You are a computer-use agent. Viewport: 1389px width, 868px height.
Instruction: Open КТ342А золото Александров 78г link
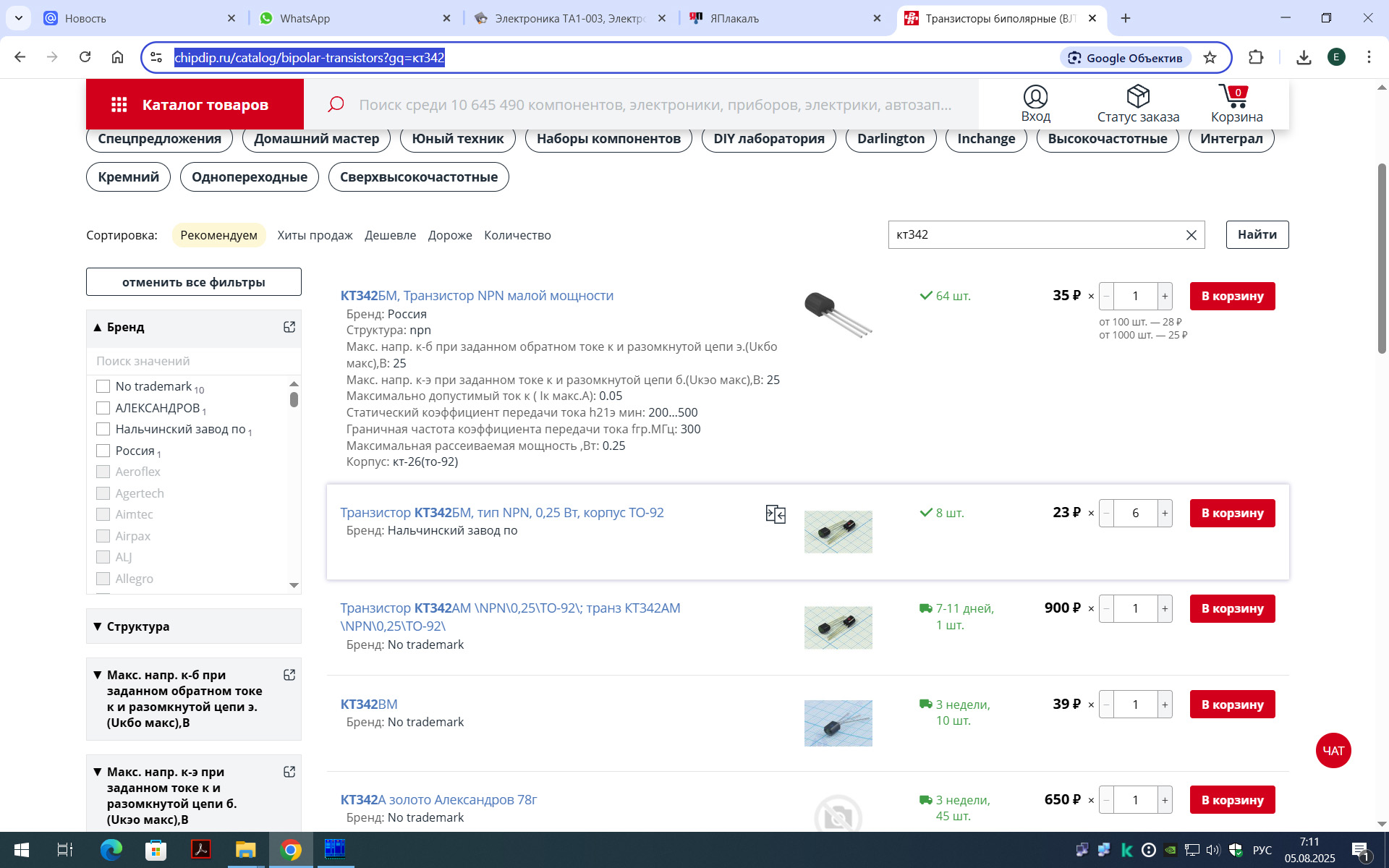click(438, 799)
